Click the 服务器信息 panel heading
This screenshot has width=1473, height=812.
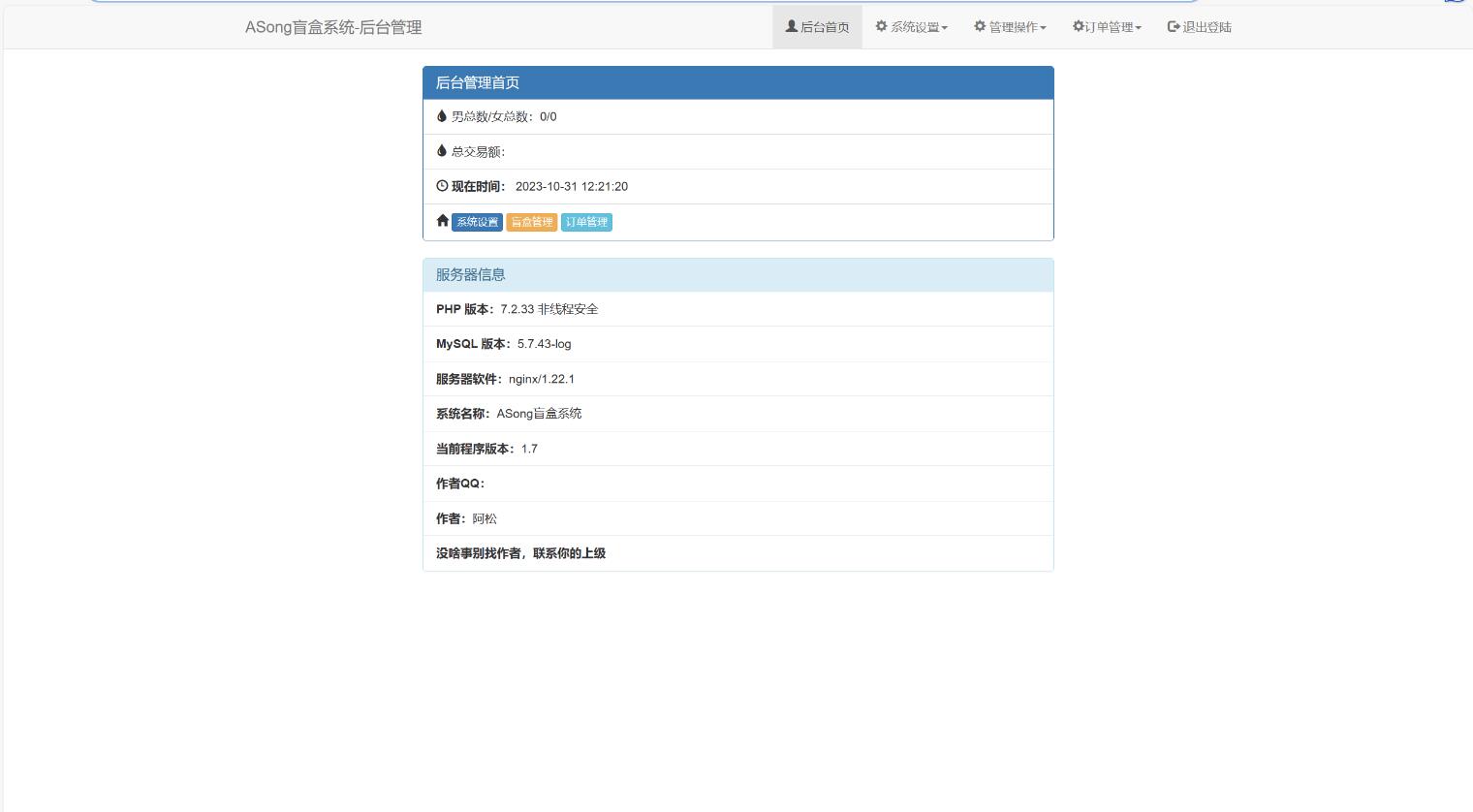(x=471, y=274)
